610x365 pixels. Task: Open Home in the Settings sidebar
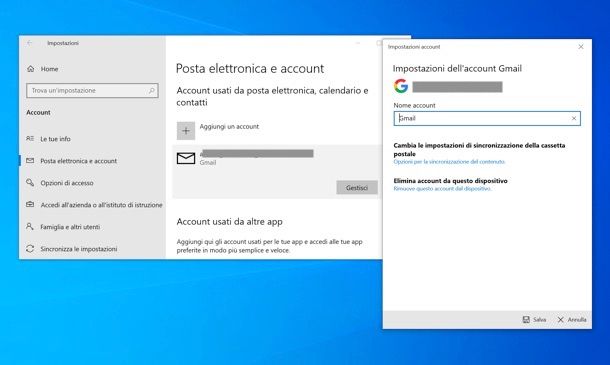click(49, 69)
